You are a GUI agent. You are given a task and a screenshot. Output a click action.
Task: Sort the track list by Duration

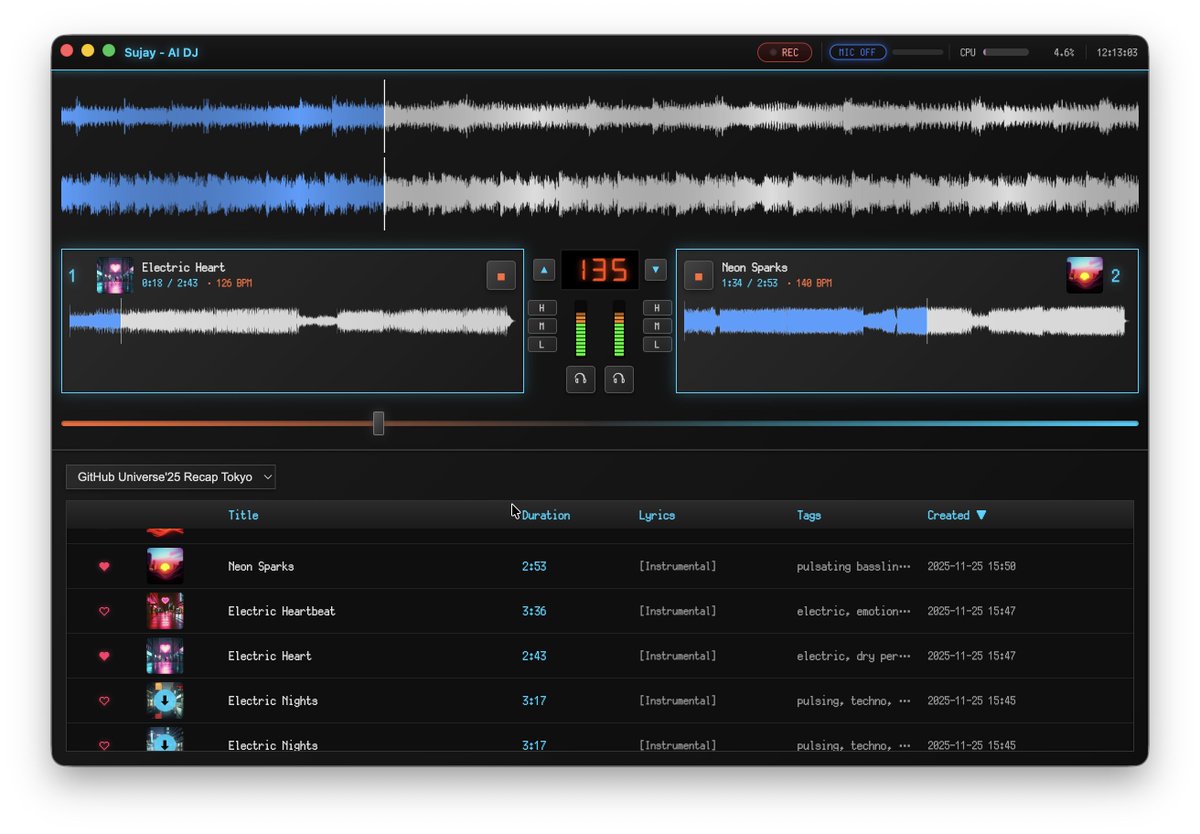[548, 515]
